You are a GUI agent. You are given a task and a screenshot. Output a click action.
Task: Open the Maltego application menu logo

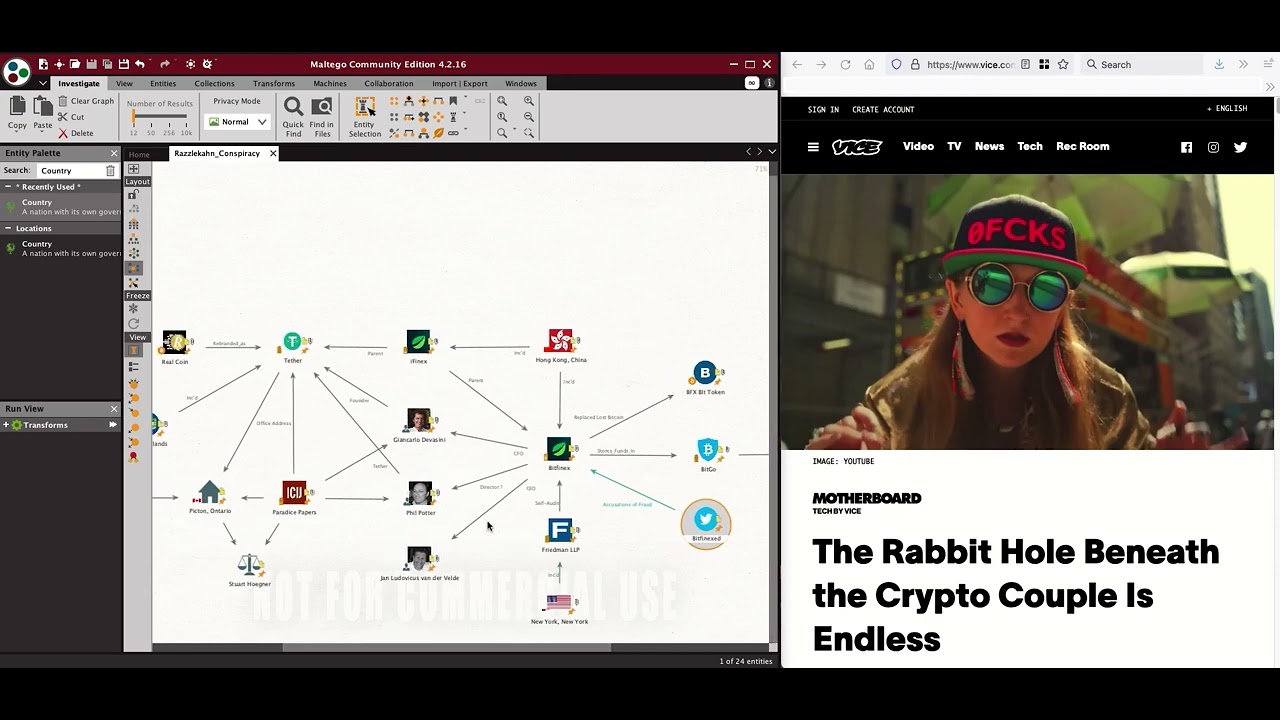[17, 71]
